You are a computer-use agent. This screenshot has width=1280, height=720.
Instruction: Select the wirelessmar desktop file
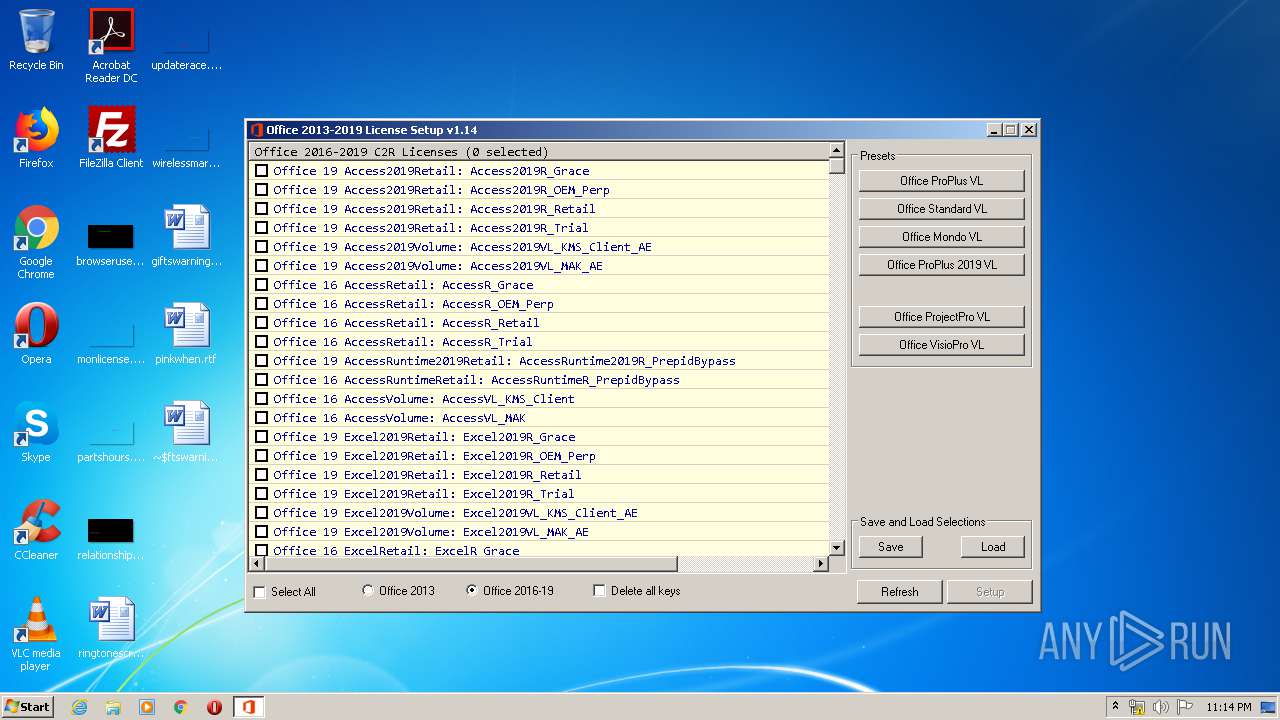click(187, 144)
